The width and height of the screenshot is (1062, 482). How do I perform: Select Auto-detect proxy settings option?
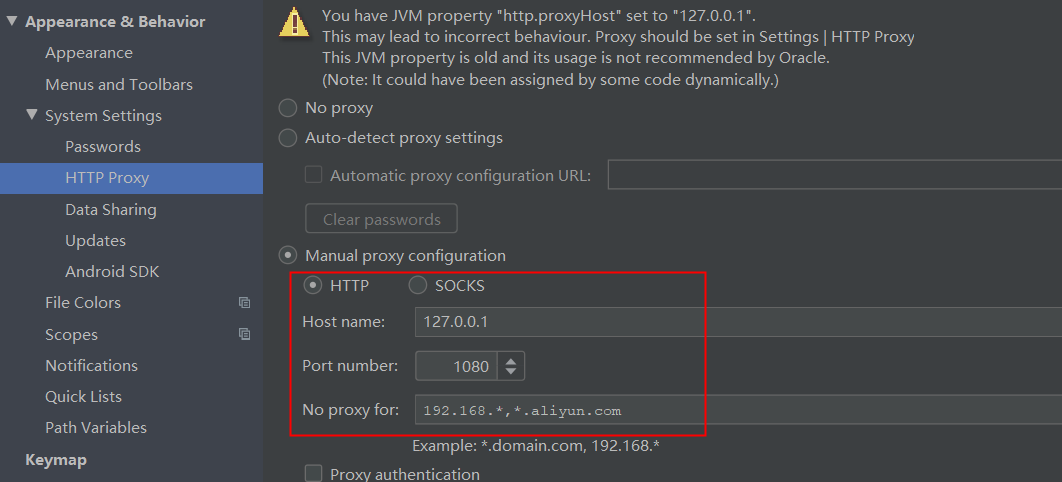click(x=288, y=138)
